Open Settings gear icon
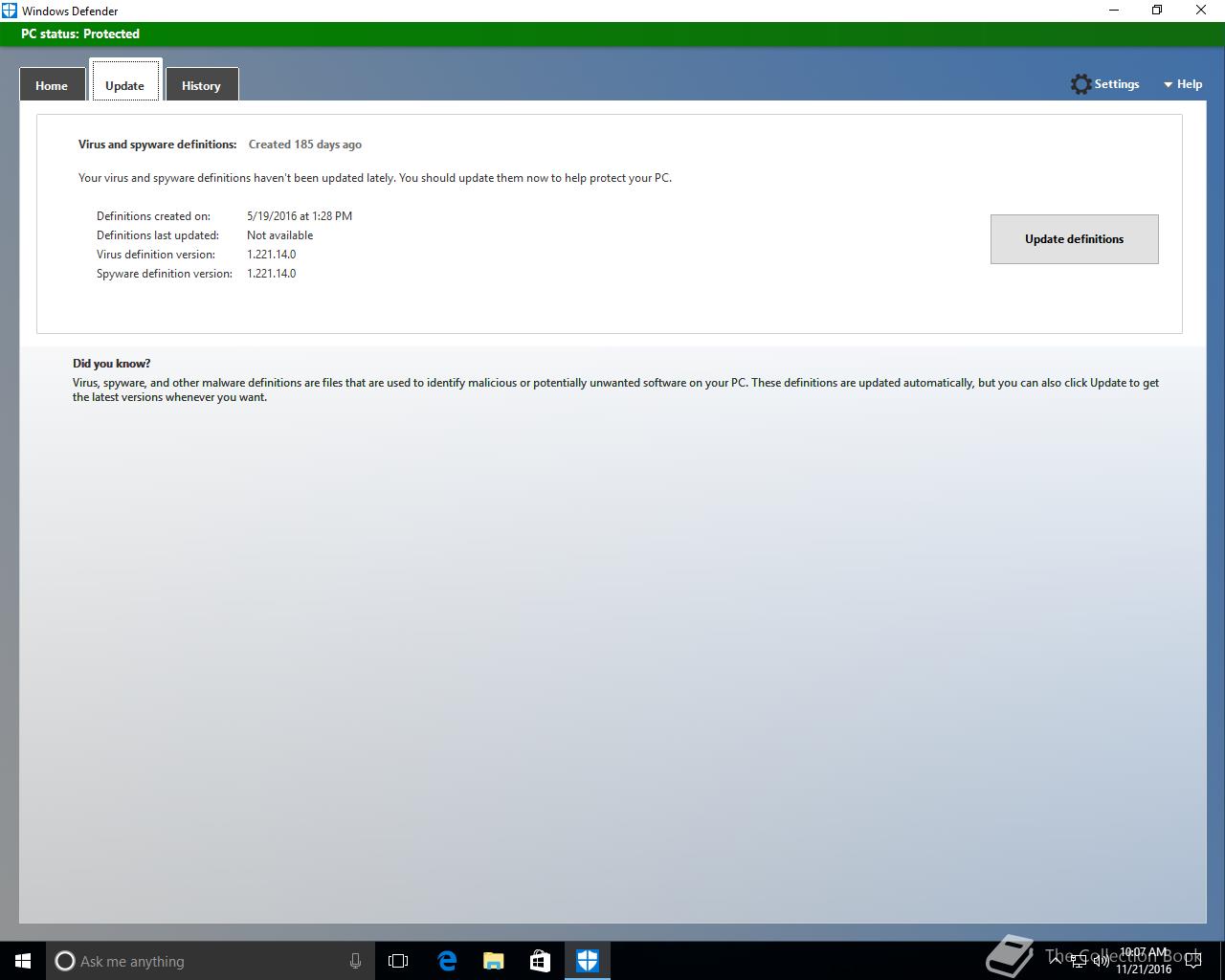This screenshot has height=980, width=1225. pyautogui.click(x=1080, y=84)
